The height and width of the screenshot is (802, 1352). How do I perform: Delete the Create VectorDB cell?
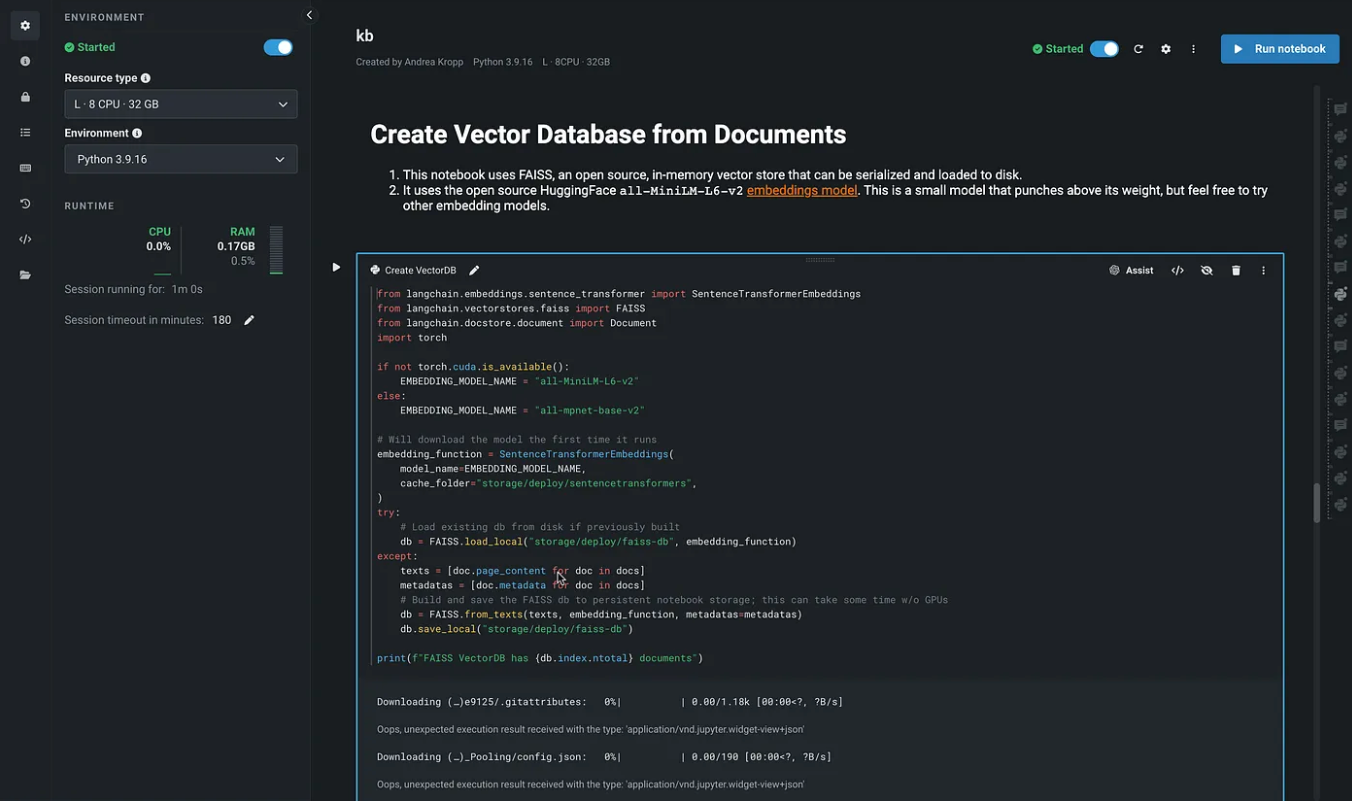[1236, 271]
